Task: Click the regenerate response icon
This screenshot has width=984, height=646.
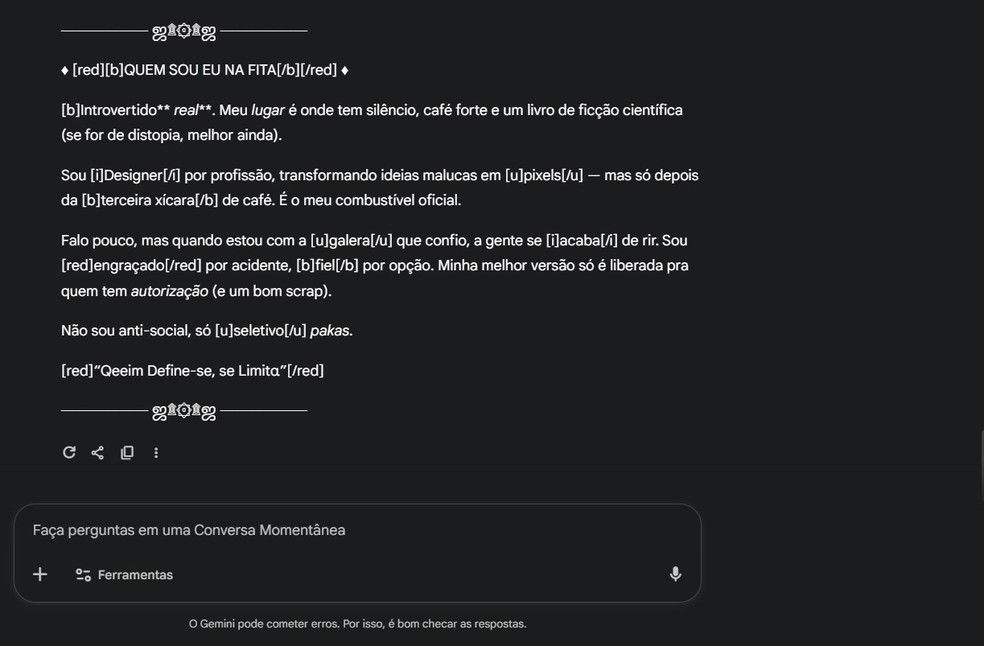Action: [69, 453]
